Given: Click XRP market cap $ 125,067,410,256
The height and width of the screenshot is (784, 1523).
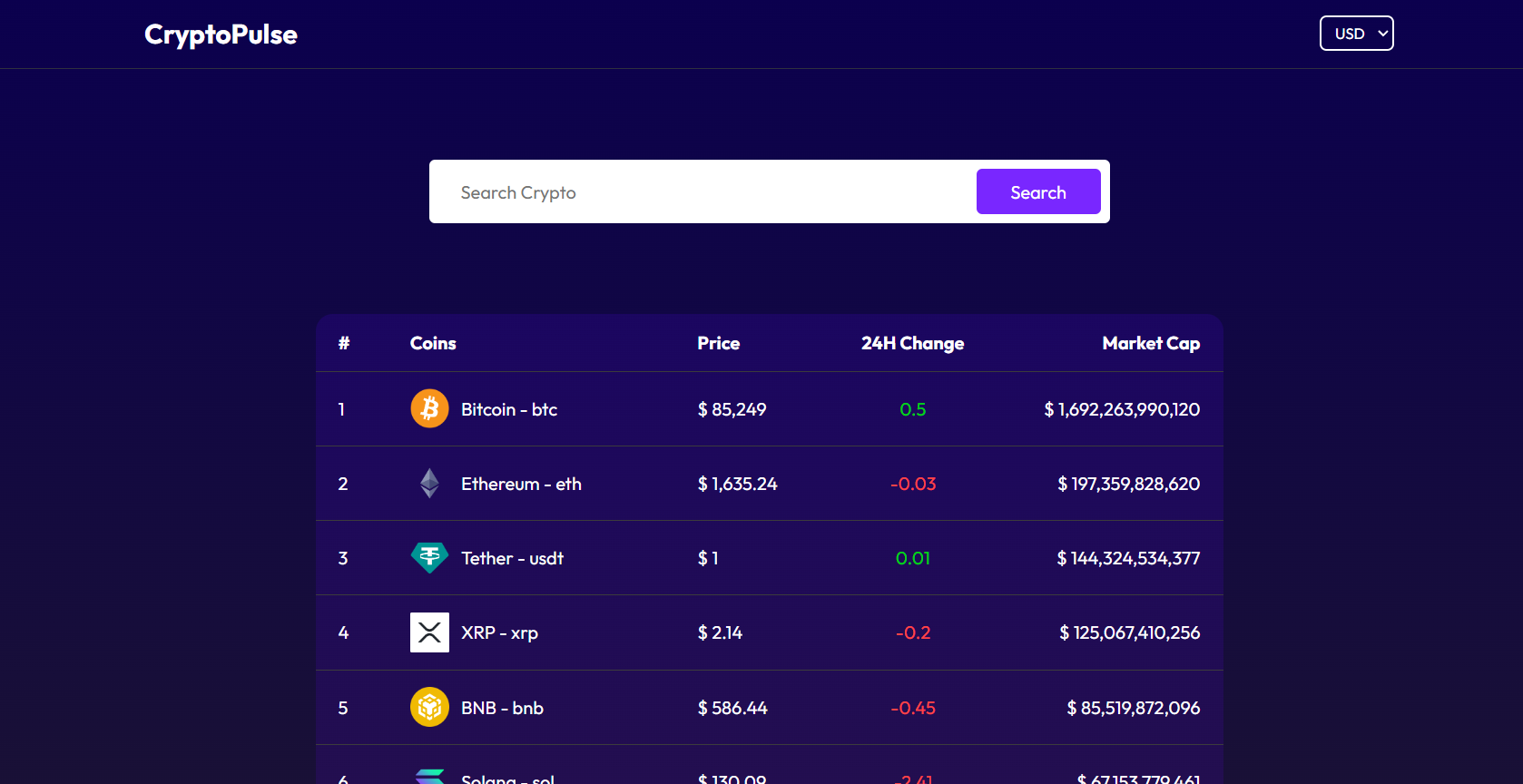Looking at the screenshot, I should point(1129,632).
